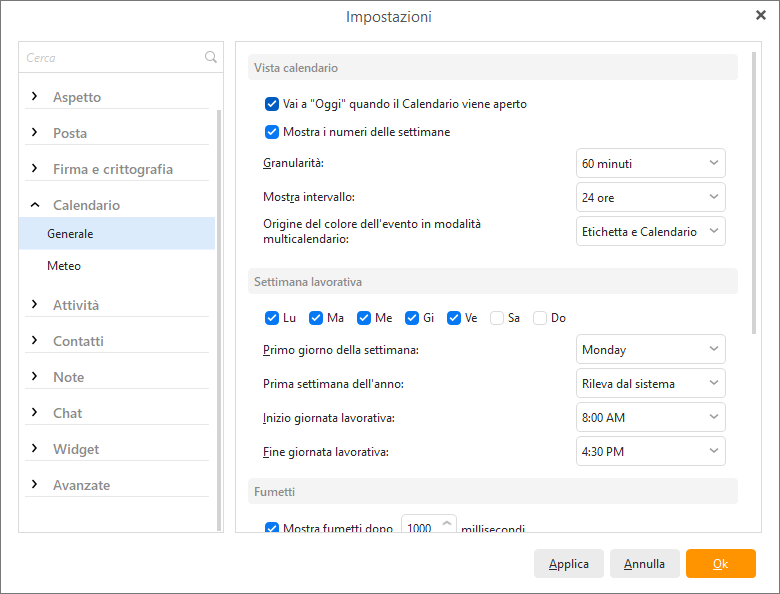
Task: Collapse the Calendario section chevron
Action: coord(35,204)
